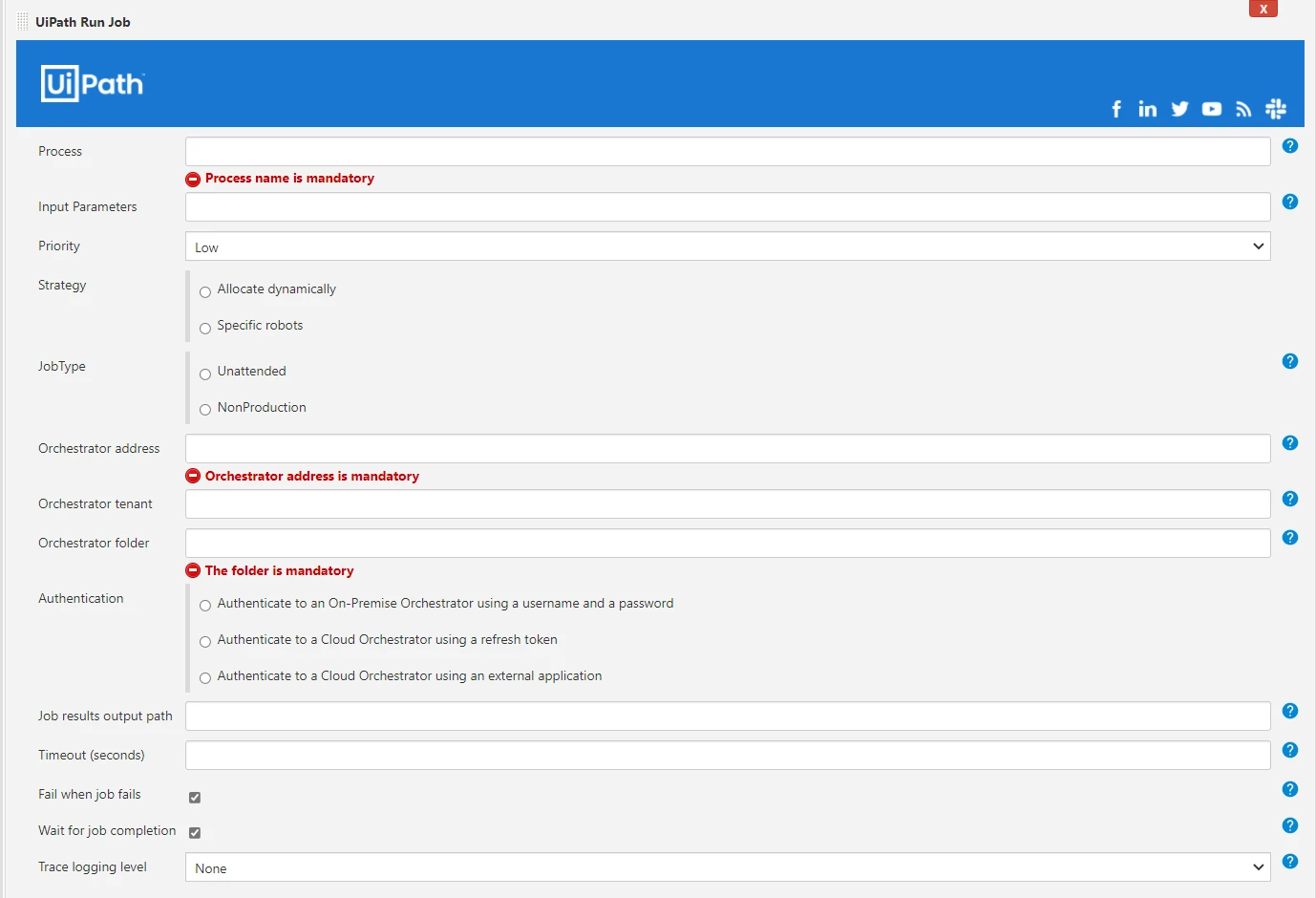Screen dimensions: 1316x898
Task: Select On-Premise username and password authentication
Action: point(205,606)
